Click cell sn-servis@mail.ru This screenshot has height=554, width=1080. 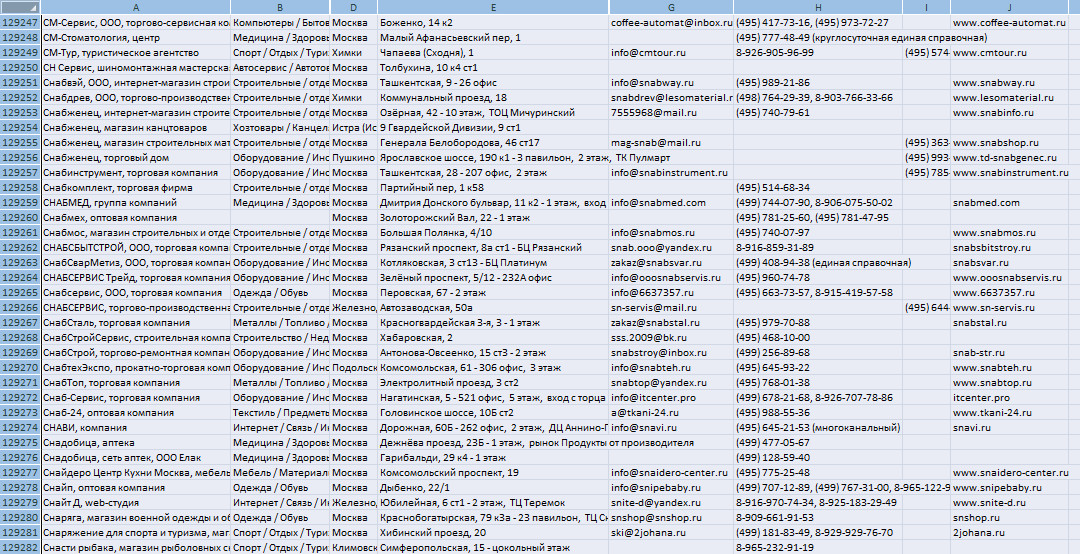click(672, 307)
